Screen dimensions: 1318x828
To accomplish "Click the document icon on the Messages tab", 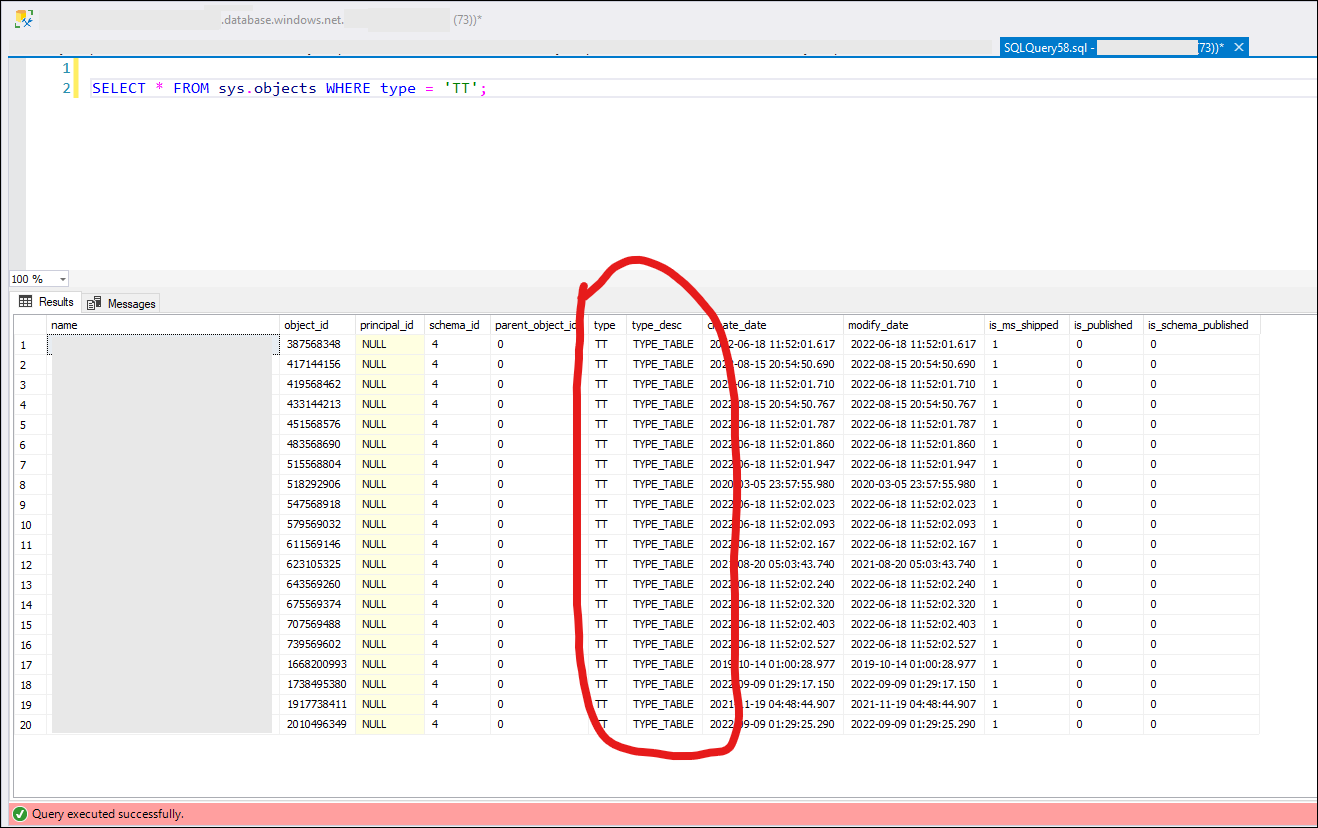I will tap(94, 302).
